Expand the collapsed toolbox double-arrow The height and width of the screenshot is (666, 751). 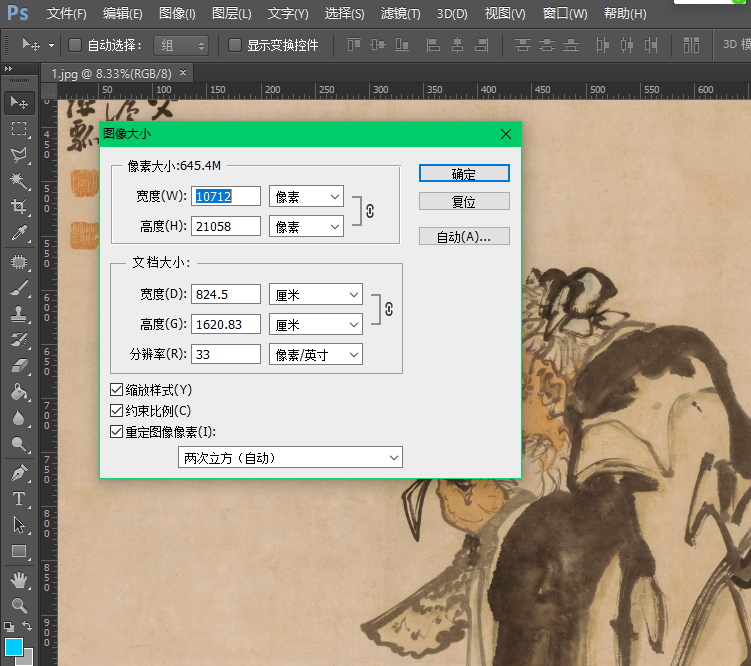8,68
